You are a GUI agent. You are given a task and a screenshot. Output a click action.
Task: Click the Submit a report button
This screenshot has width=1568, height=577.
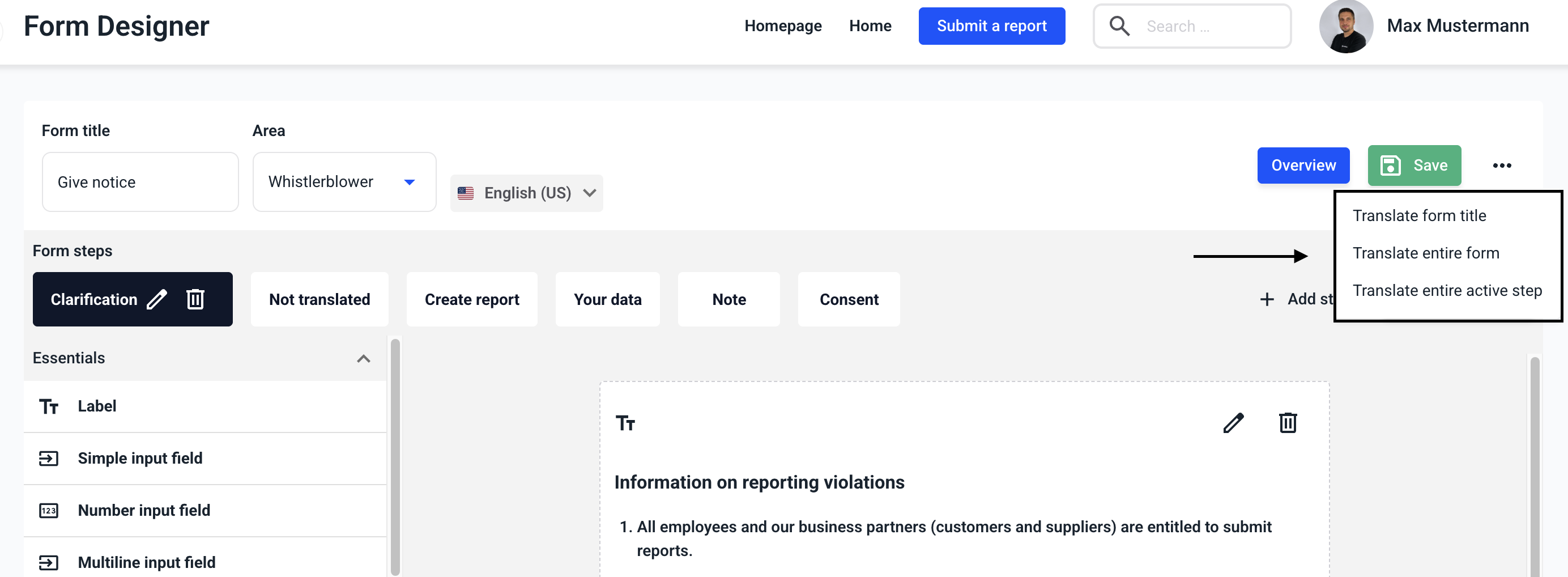point(991,26)
